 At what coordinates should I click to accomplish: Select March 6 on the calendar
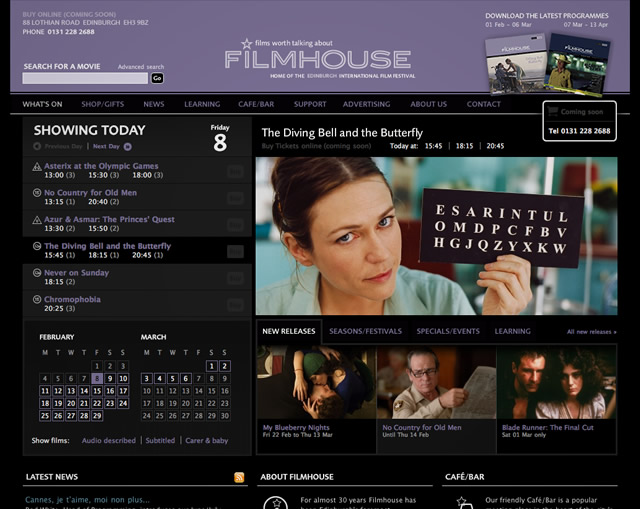coord(186,378)
